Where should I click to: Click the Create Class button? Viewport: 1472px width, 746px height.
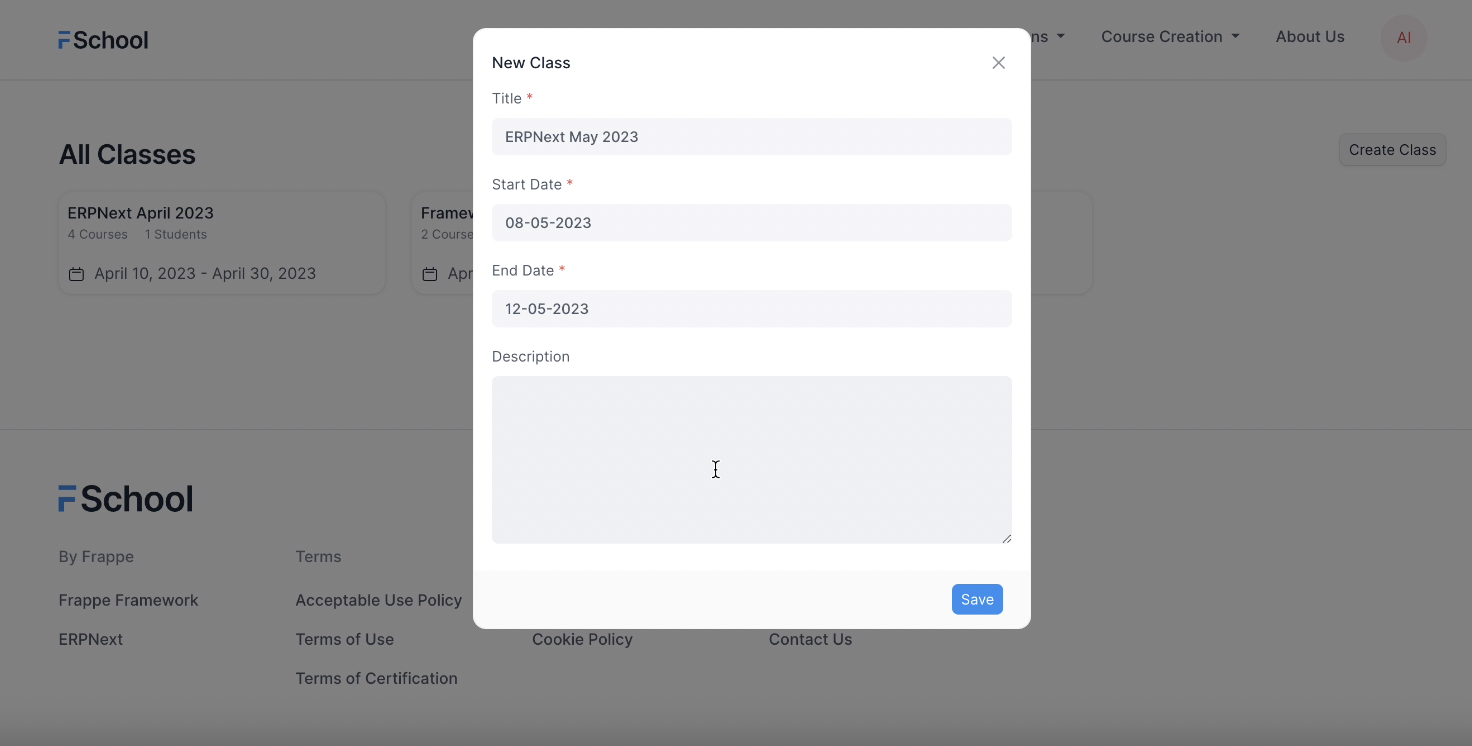(1392, 150)
